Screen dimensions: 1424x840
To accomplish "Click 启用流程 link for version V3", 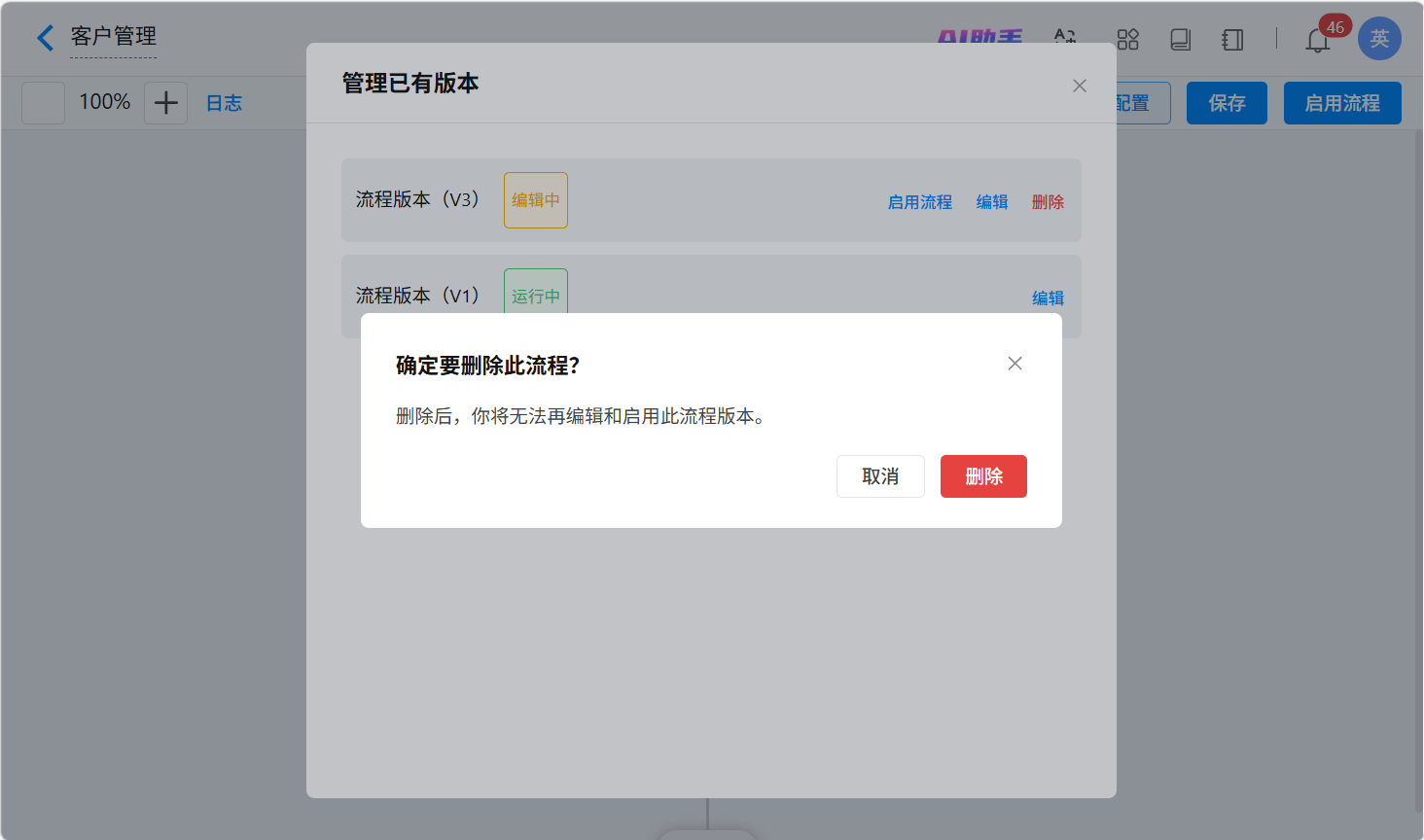I will [919, 202].
